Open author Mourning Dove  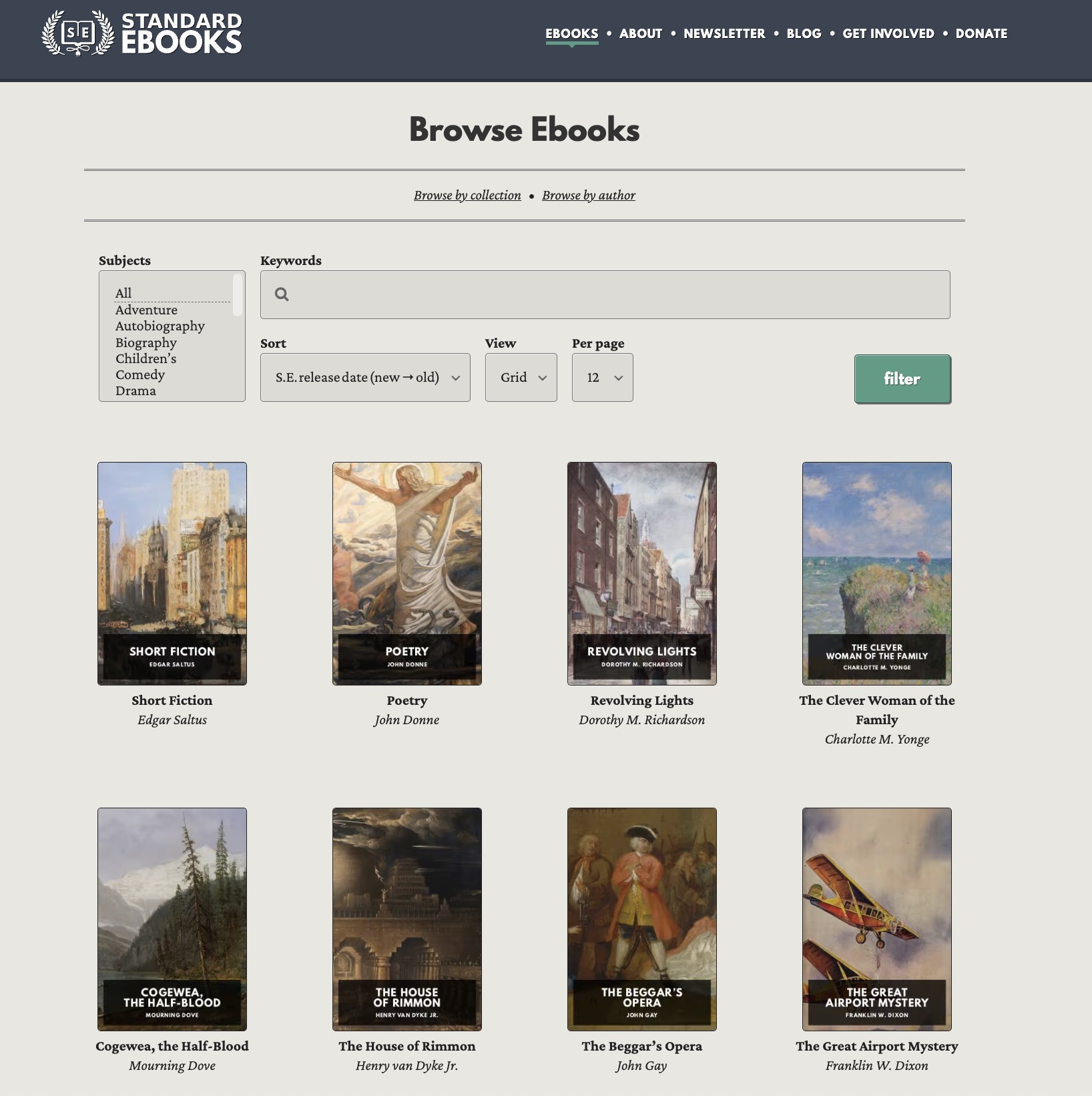point(172,1065)
